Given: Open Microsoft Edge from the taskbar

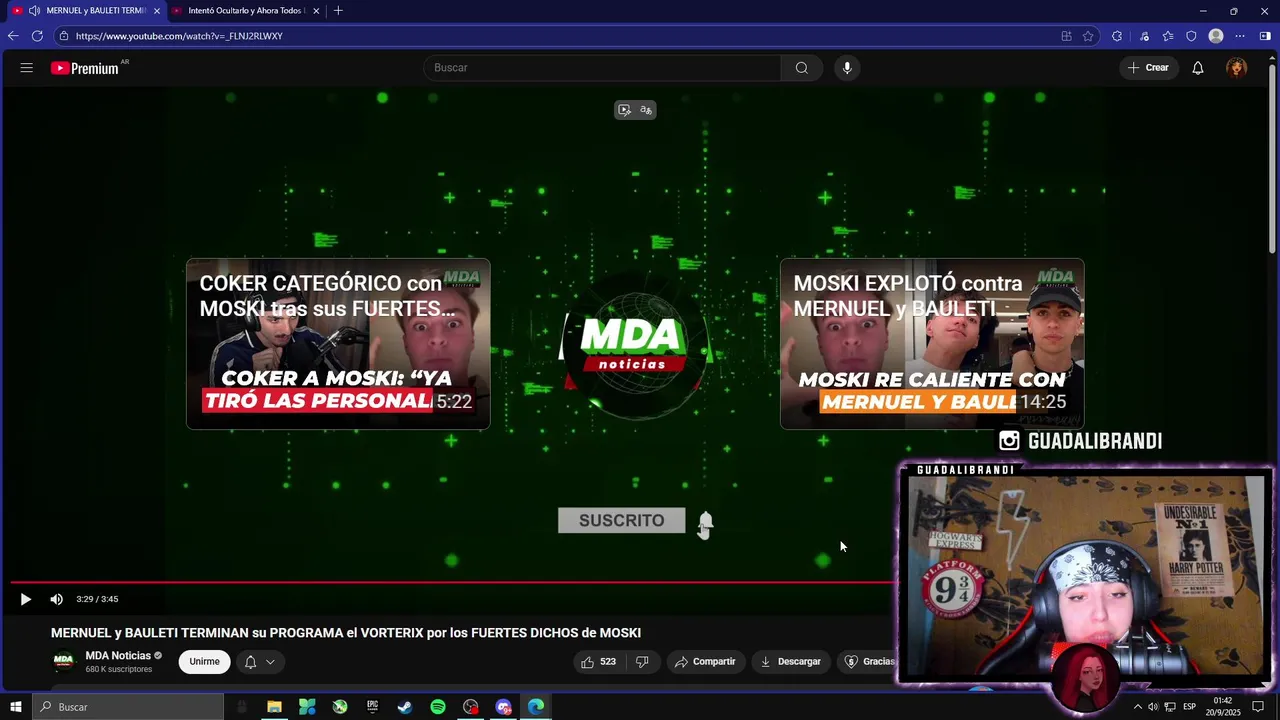Looking at the screenshot, I should (x=536, y=707).
